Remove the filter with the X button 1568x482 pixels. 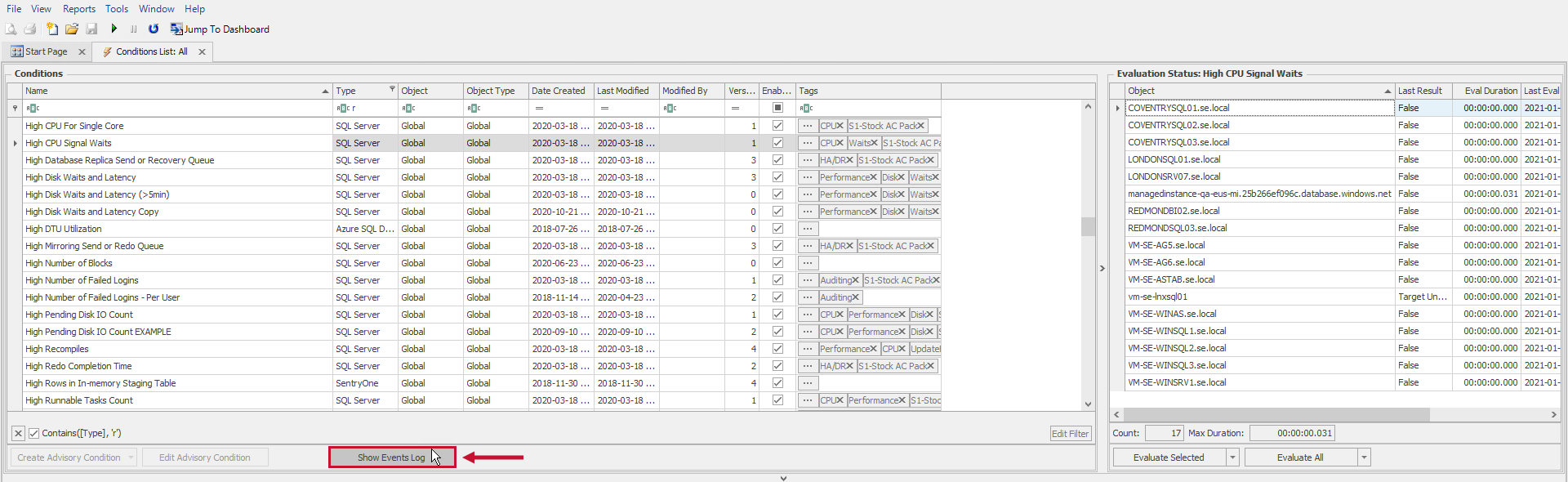pos(18,433)
